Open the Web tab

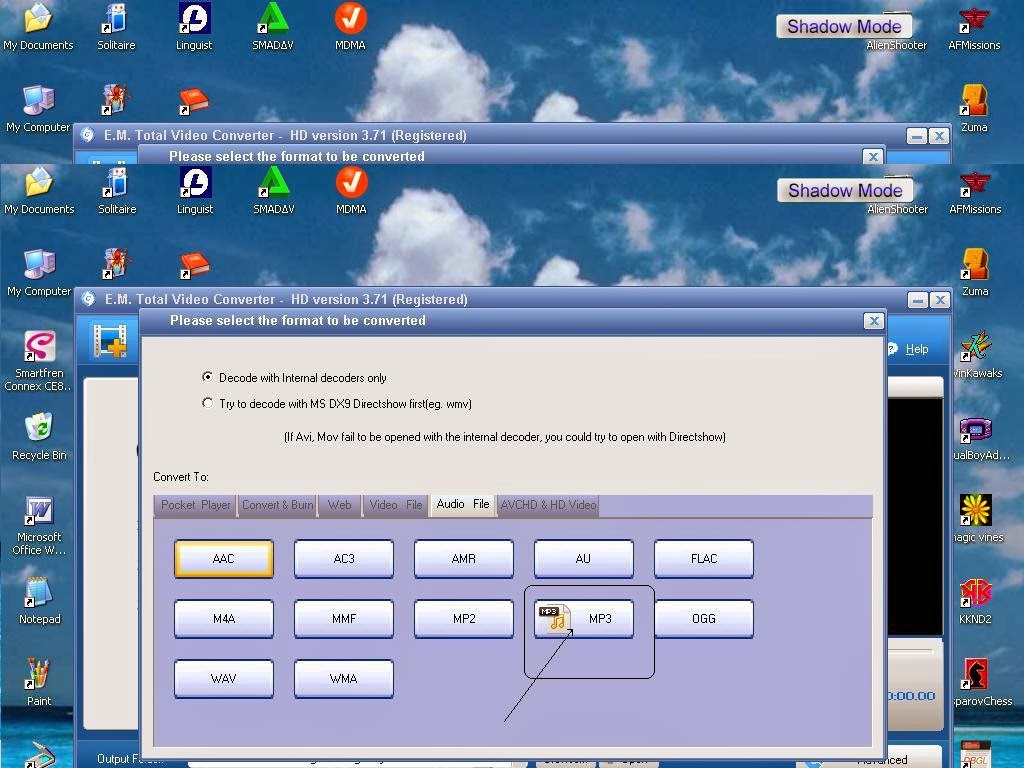[340, 505]
